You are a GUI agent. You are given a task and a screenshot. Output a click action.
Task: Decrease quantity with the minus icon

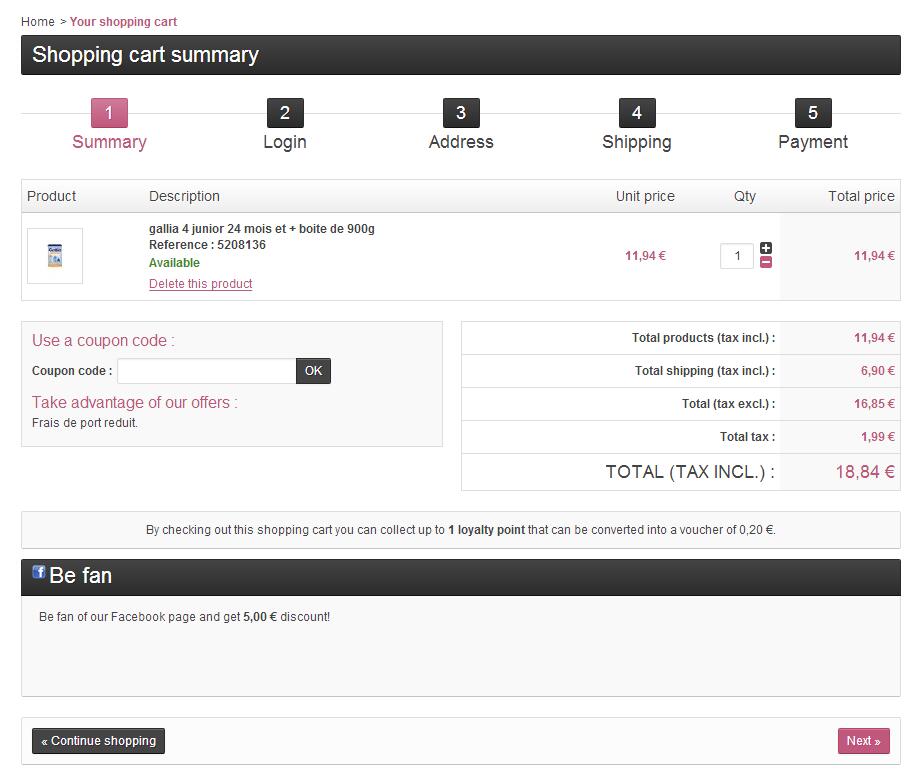(x=766, y=263)
